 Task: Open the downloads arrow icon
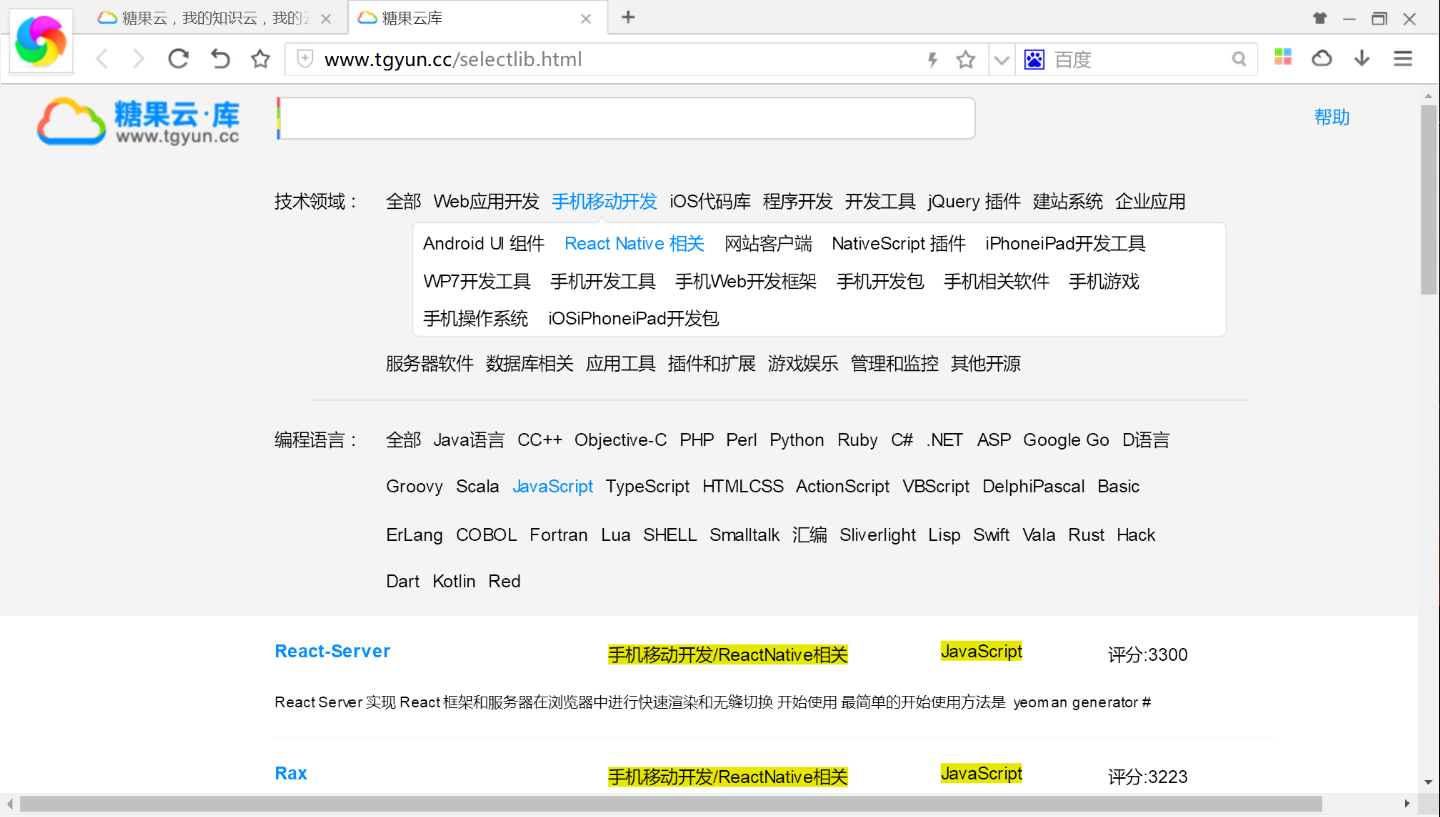click(x=1362, y=58)
